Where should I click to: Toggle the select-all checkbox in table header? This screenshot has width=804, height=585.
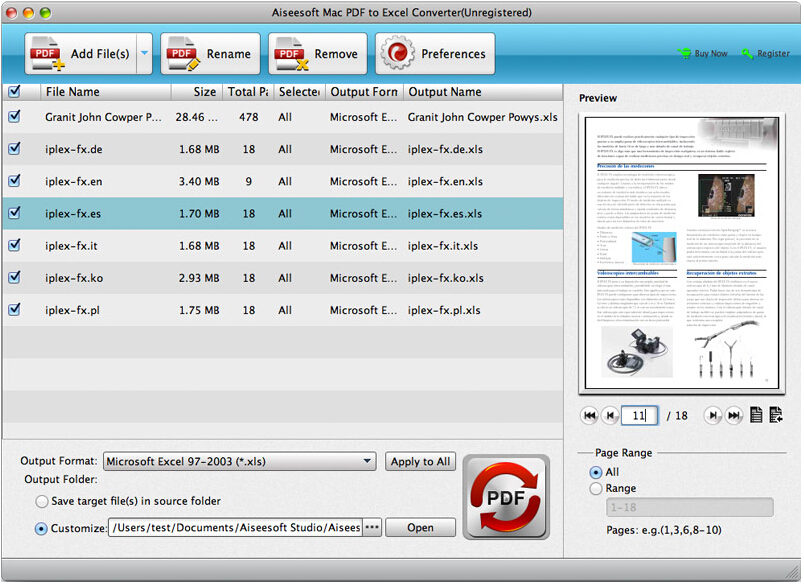pyautogui.click(x=14, y=92)
